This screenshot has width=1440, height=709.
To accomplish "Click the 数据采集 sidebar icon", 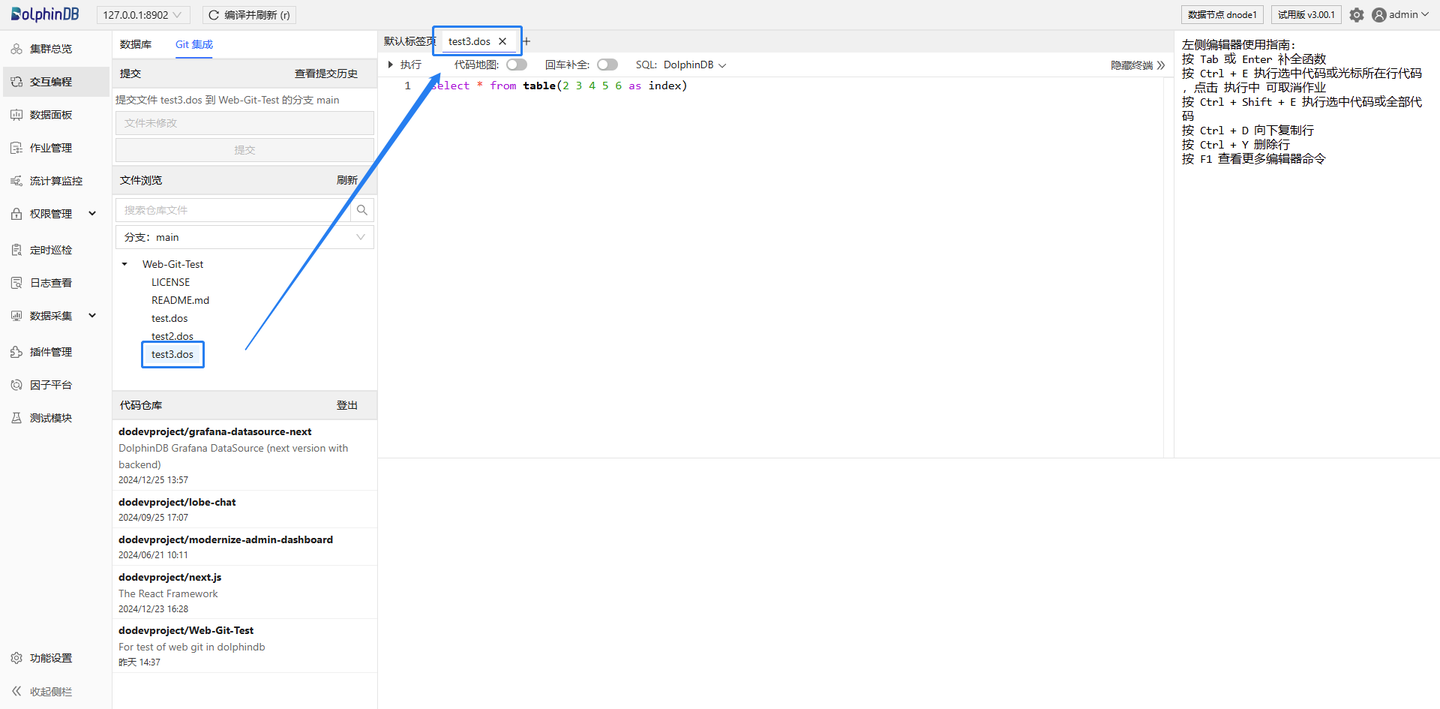I will coord(16,316).
